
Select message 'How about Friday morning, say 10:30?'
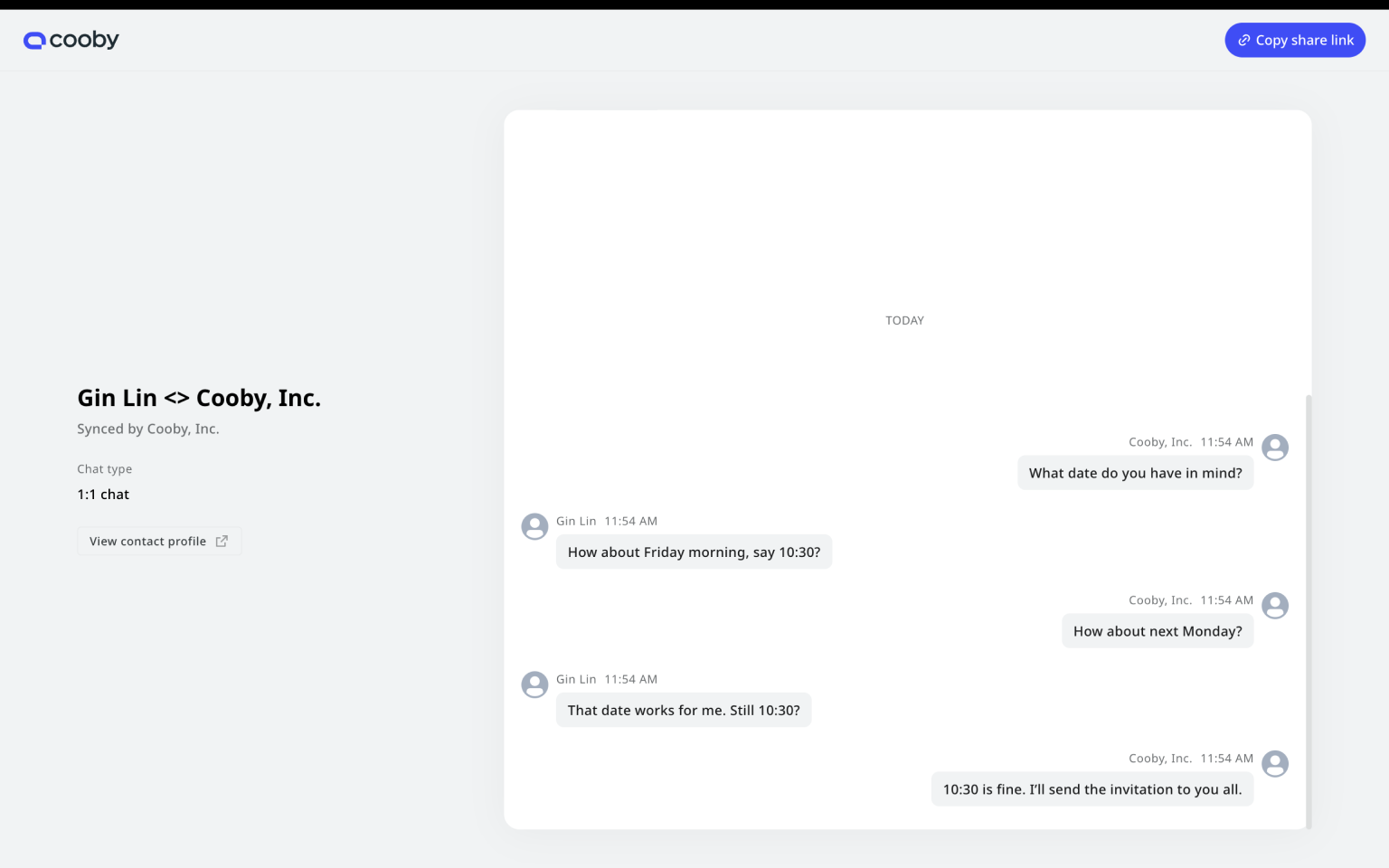click(694, 552)
